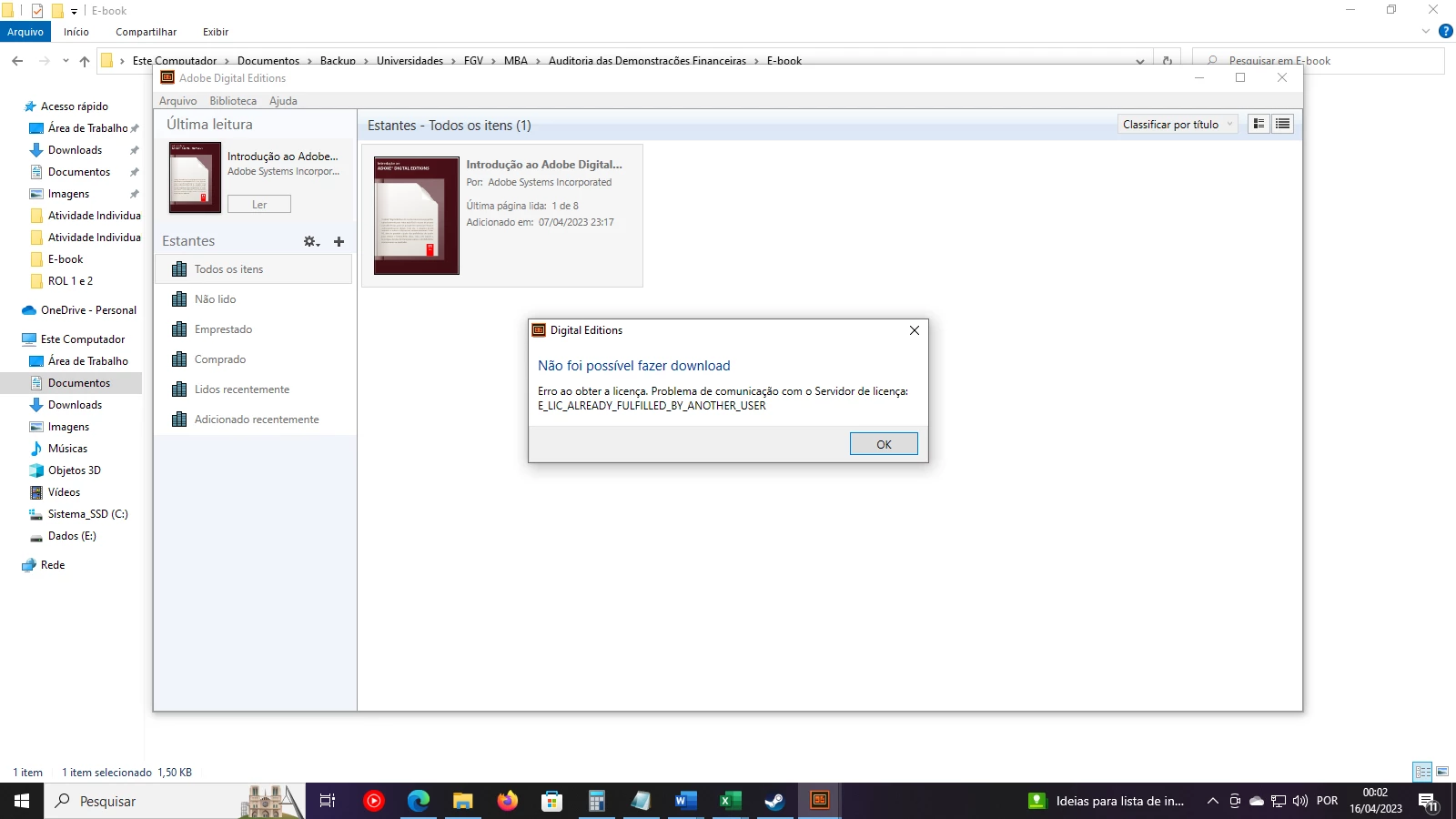The image size is (1456, 819).
Task: Click the taskbar Pesquisar search box
Action: point(175,801)
